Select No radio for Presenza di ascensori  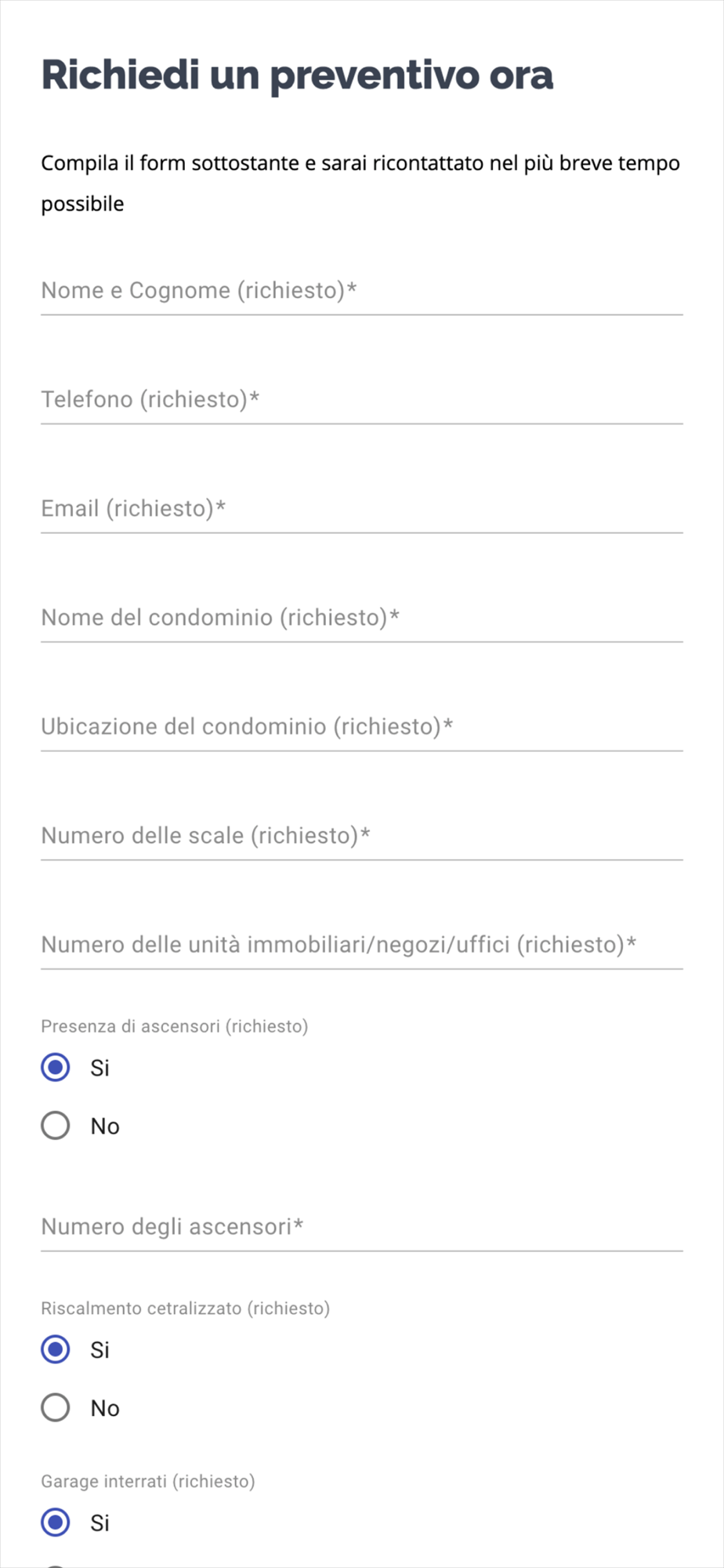pyautogui.click(x=56, y=1126)
